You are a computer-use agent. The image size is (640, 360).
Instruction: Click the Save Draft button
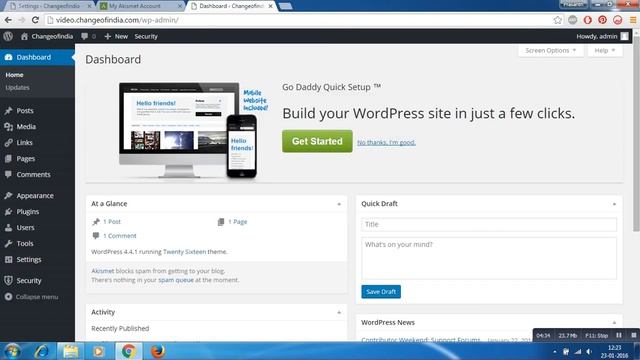tap(381, 292)
